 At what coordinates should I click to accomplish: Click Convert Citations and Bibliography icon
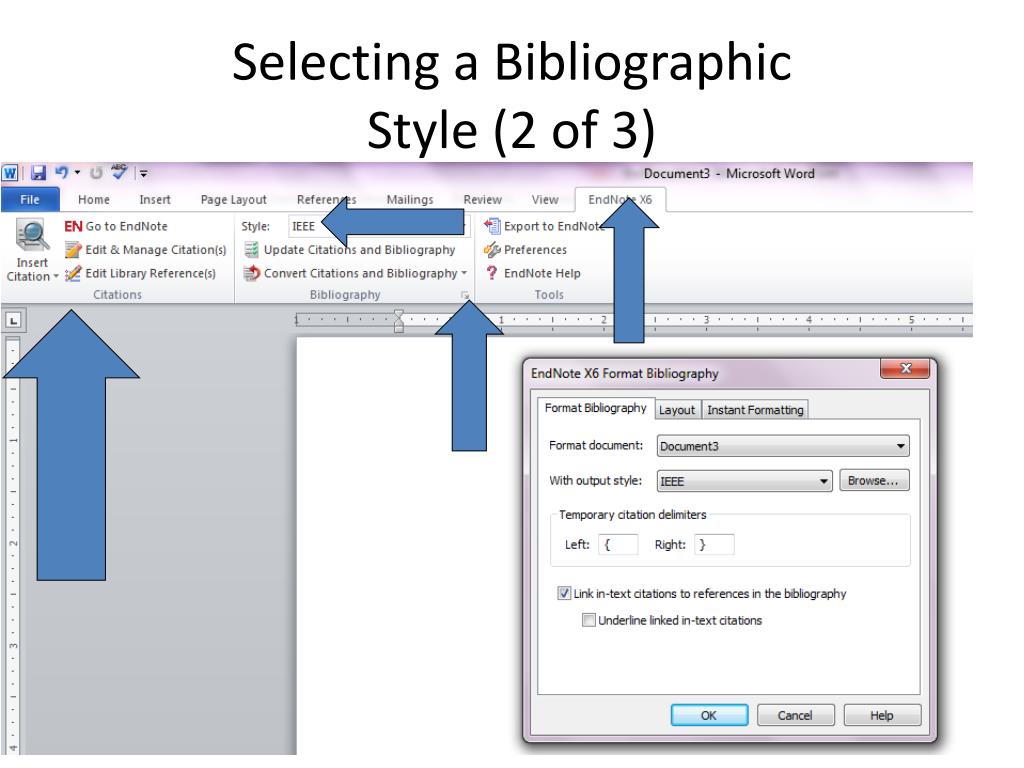pos(251,273)
